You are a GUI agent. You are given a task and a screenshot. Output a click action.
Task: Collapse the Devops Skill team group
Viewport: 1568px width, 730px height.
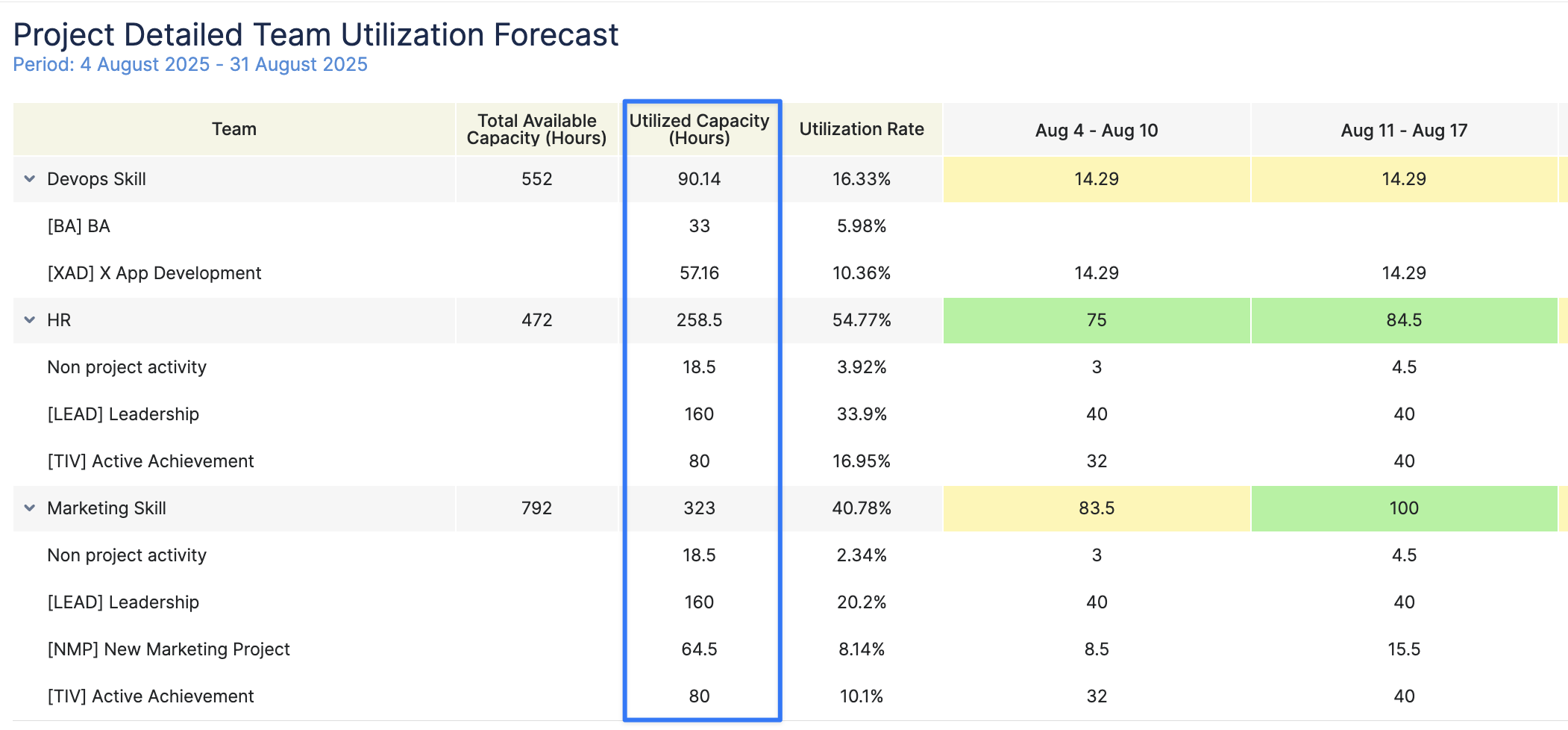tap(30, 179)
